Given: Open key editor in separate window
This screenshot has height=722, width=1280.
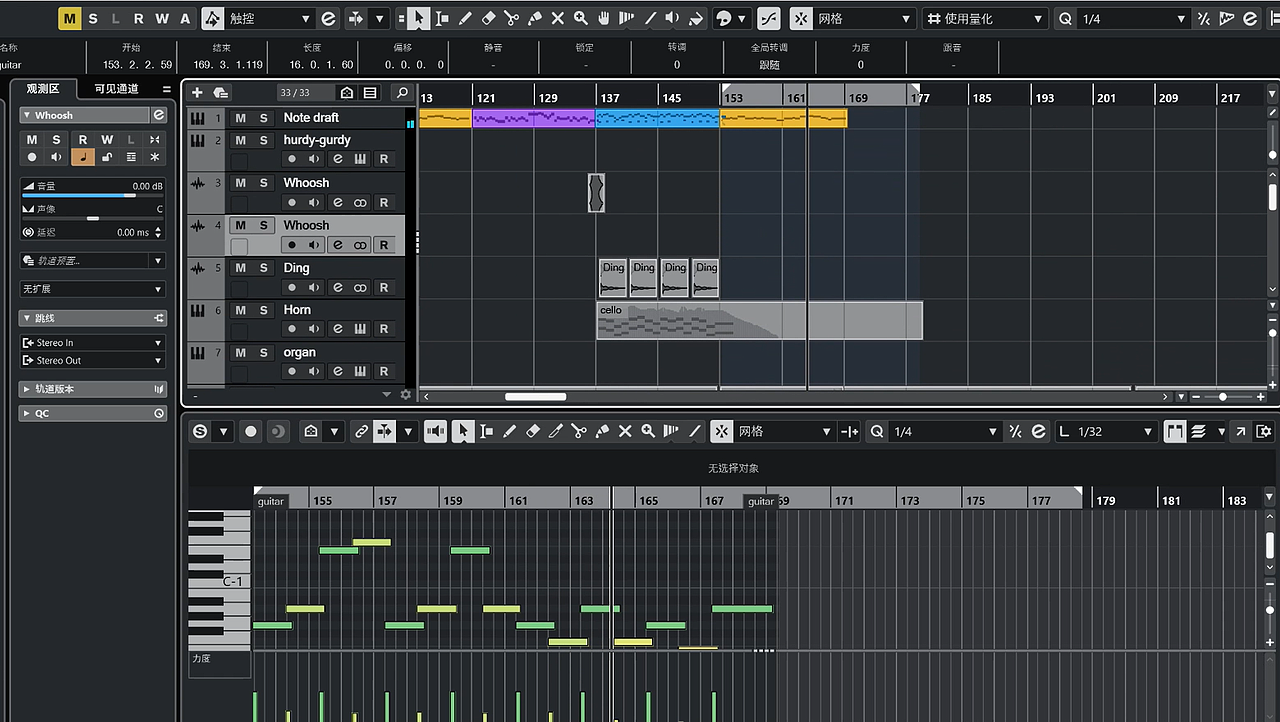Looking at the screenshot, I should [1241, 431].
